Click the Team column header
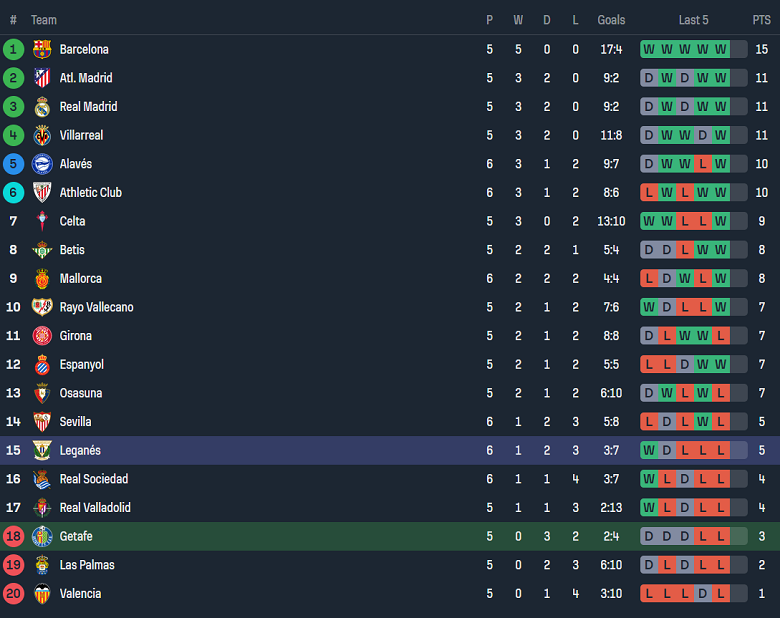Image resolution: width=780 pixels, height=618 pixels. tap(44, 20)
